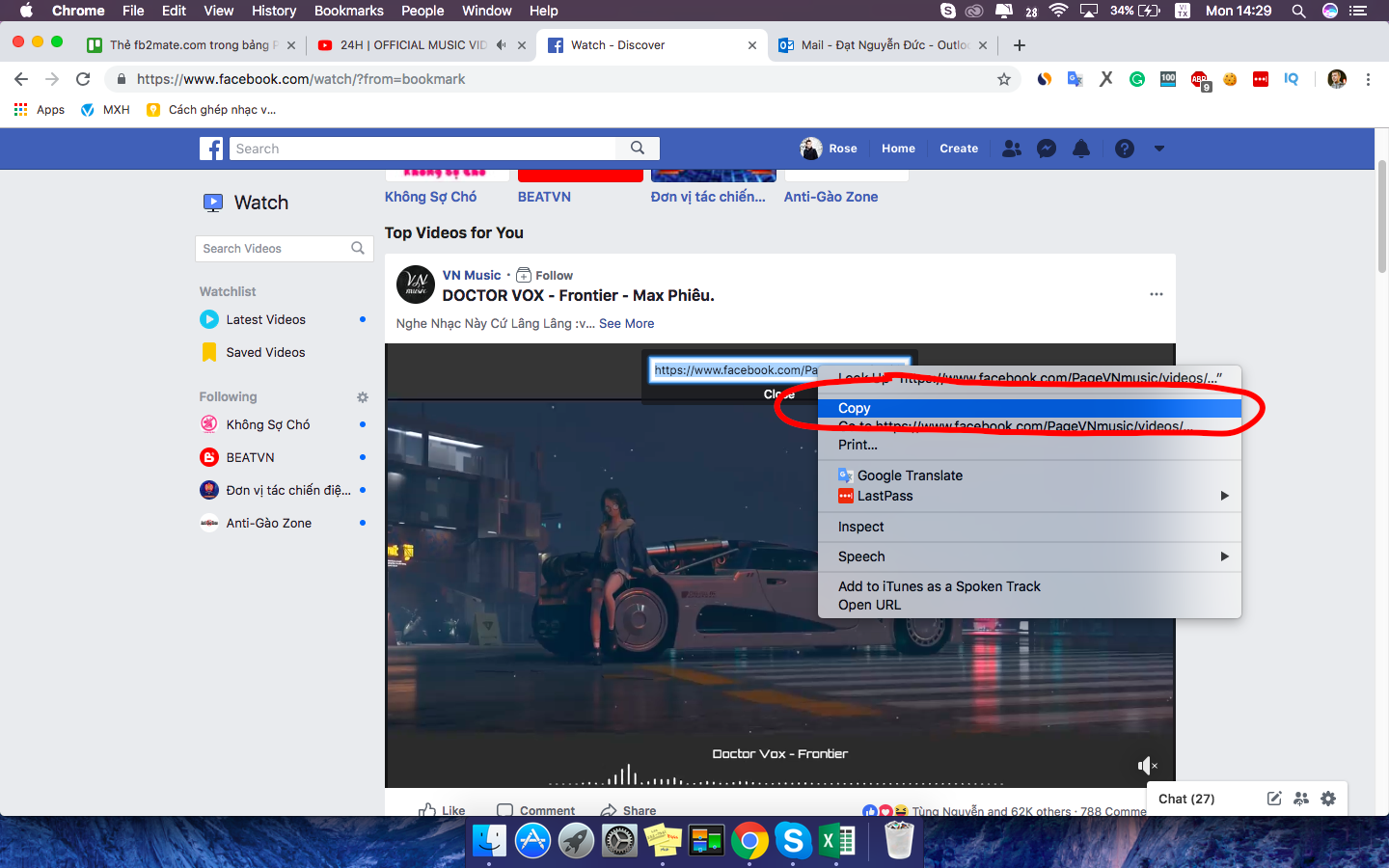Screen dimensions: 1389x868
Task: Select Copy in the context menu
Action: pos(854,408)
